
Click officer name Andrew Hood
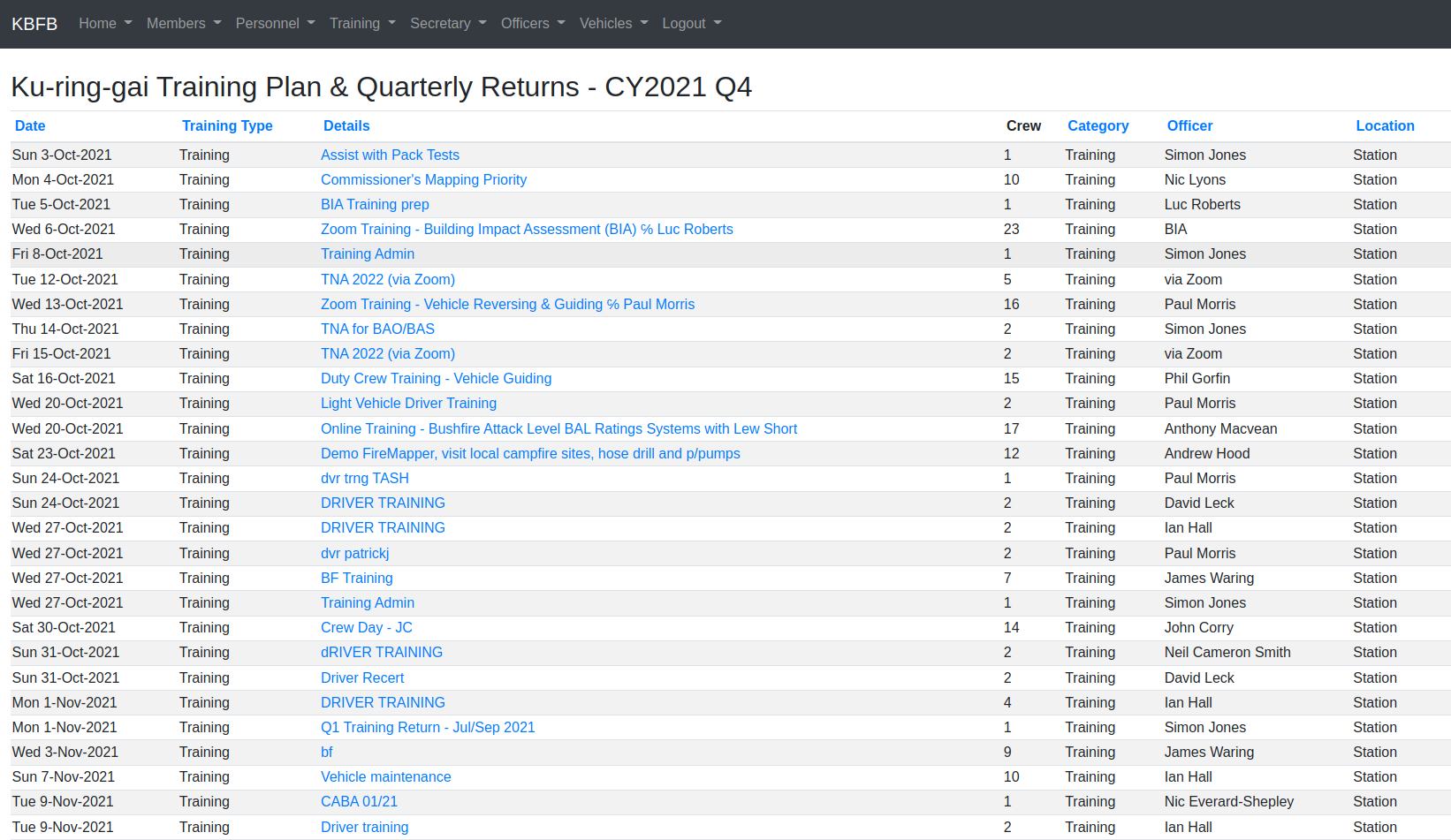click(1207, 454)
